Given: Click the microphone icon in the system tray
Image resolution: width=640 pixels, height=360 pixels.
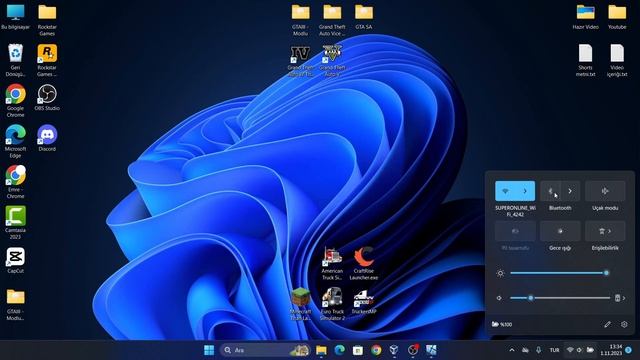Looking at the screenshot, I should (x=538, y=350).
